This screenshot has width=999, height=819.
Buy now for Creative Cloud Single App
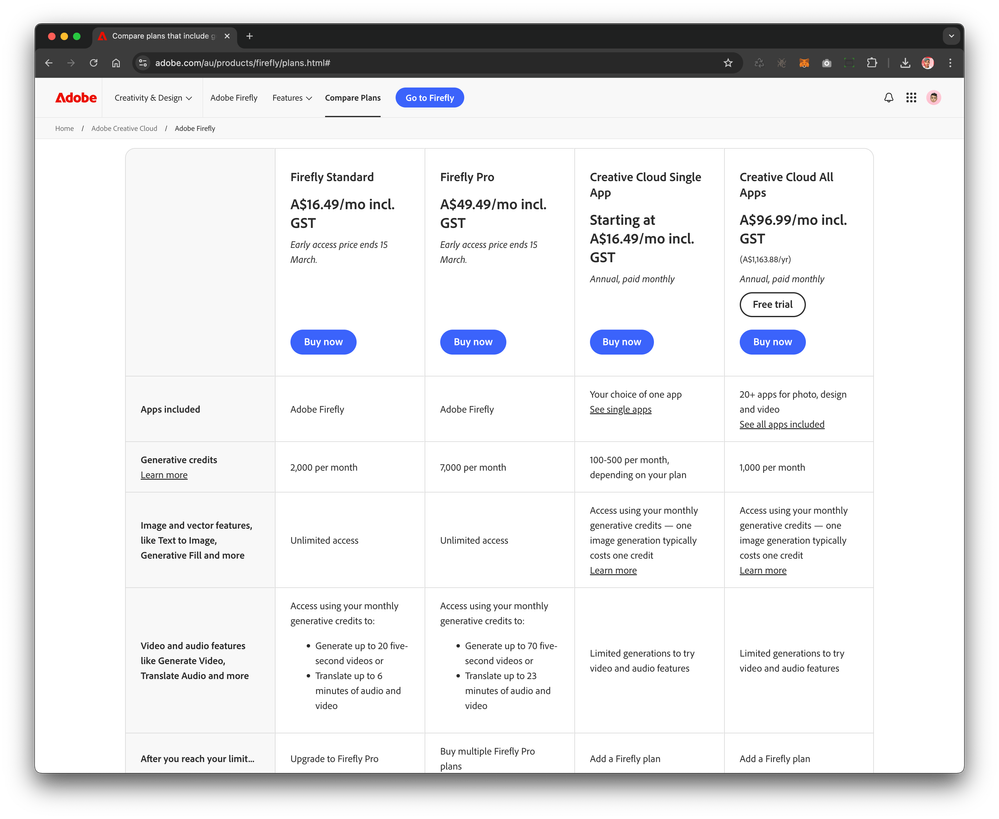pos(622,342)
